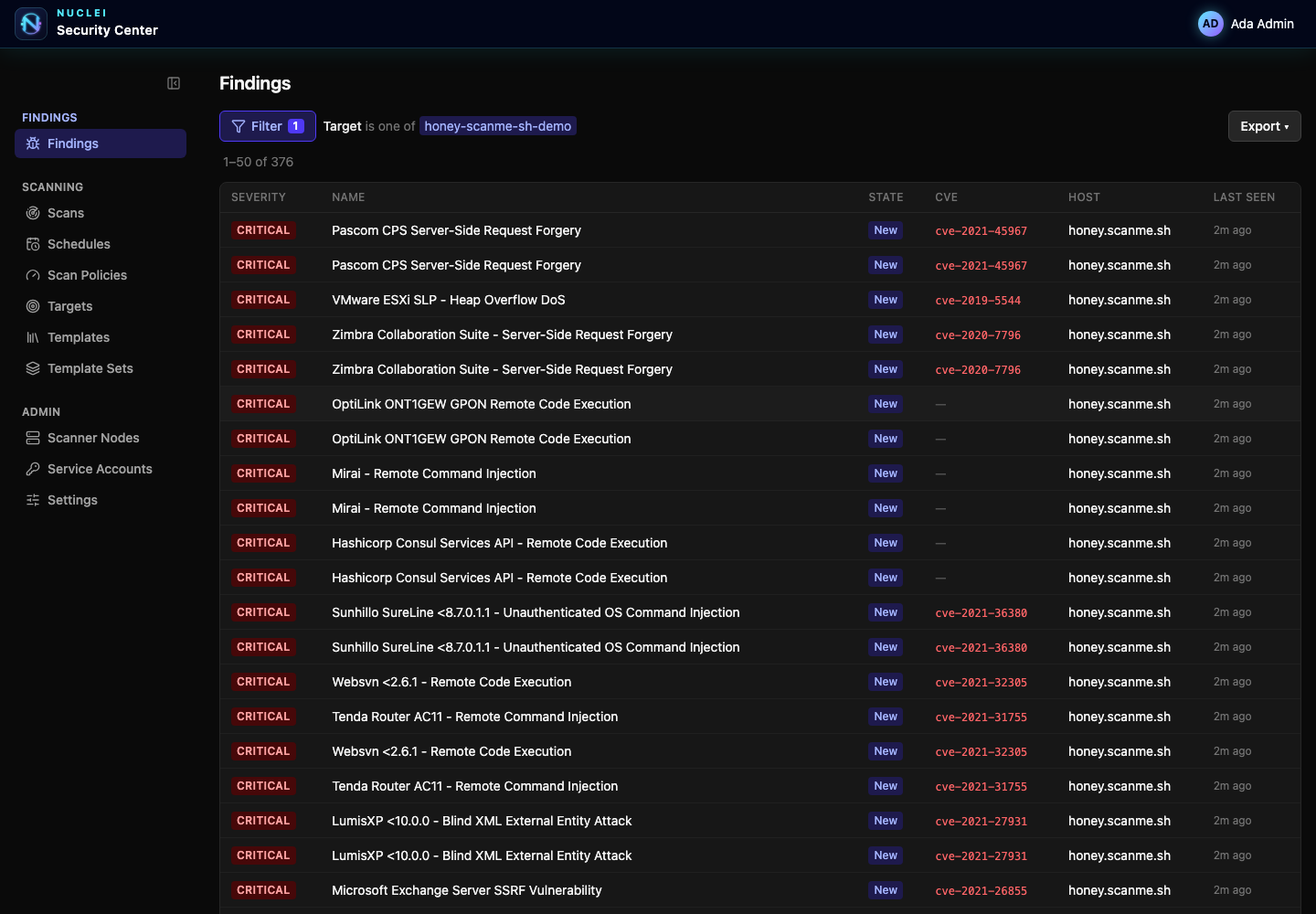The height and width of the screenshot is (914, 1316).
Task: Click the cve-2021-26855 link
Action: [981, 890]
